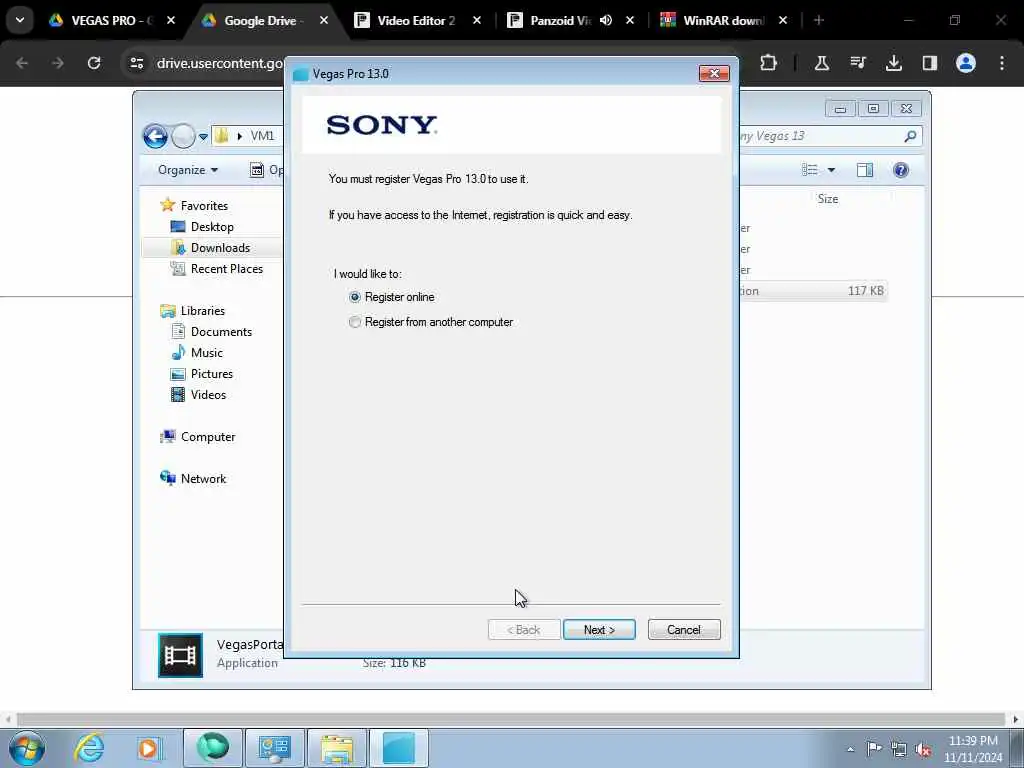The image size is (1024, 768).
Task: Click the Cancel button in Vegas dialog
Action: point(684,630)
